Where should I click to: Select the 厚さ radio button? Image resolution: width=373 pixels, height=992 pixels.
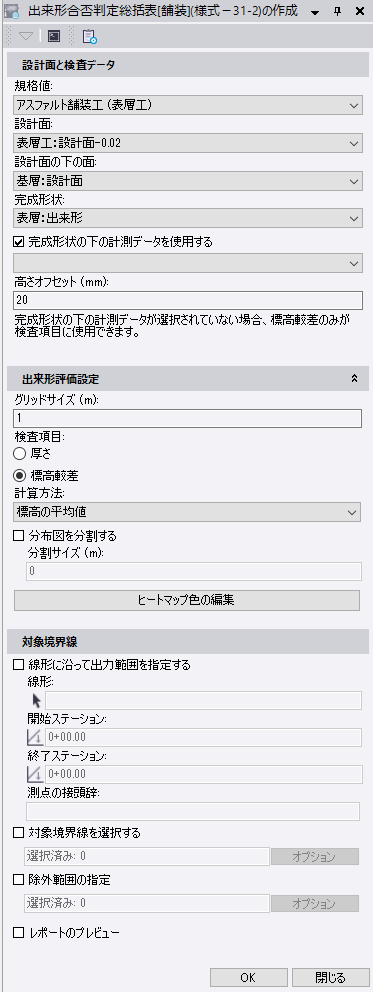click(x=19, y=453)
